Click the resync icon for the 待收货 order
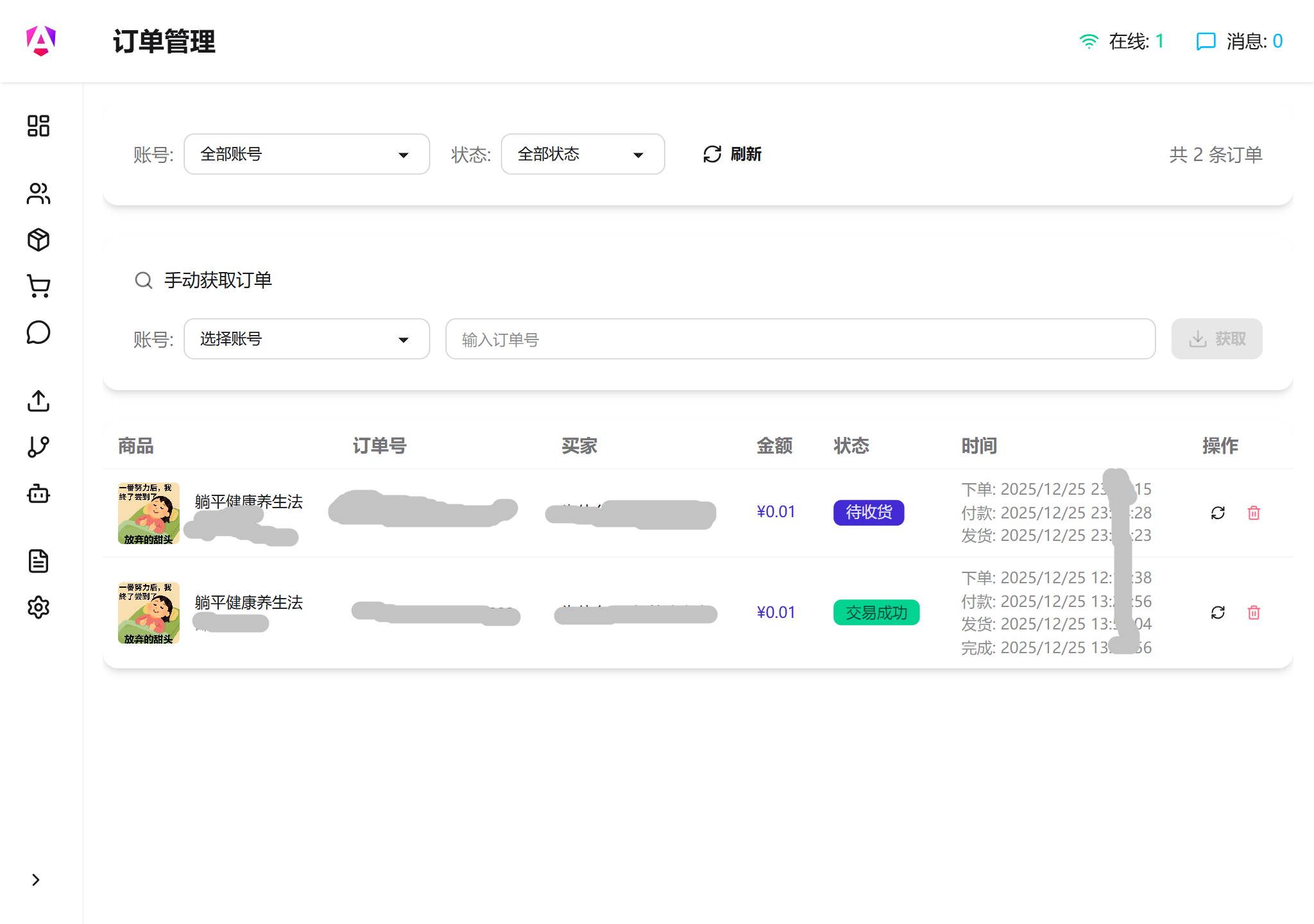 [1218, 513]
